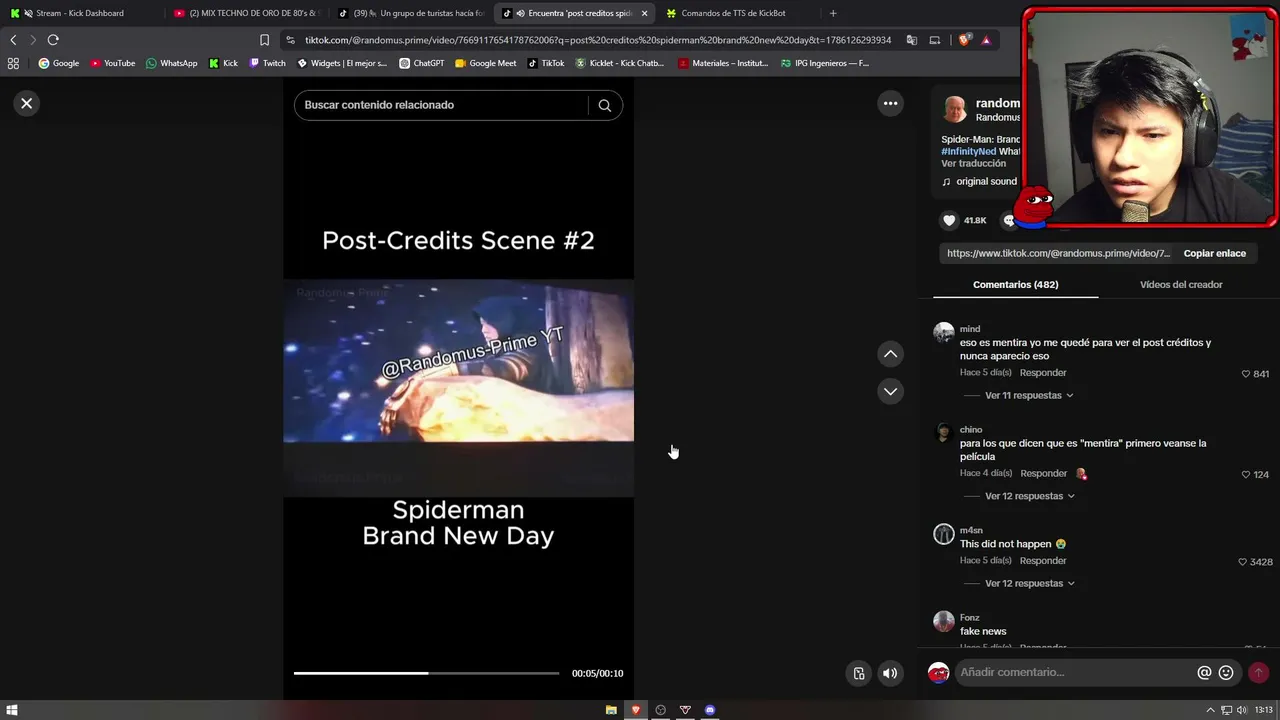1280x720 pixels.
Task: Reload the page in the browser toolbar
Action: tap(53, 40)
